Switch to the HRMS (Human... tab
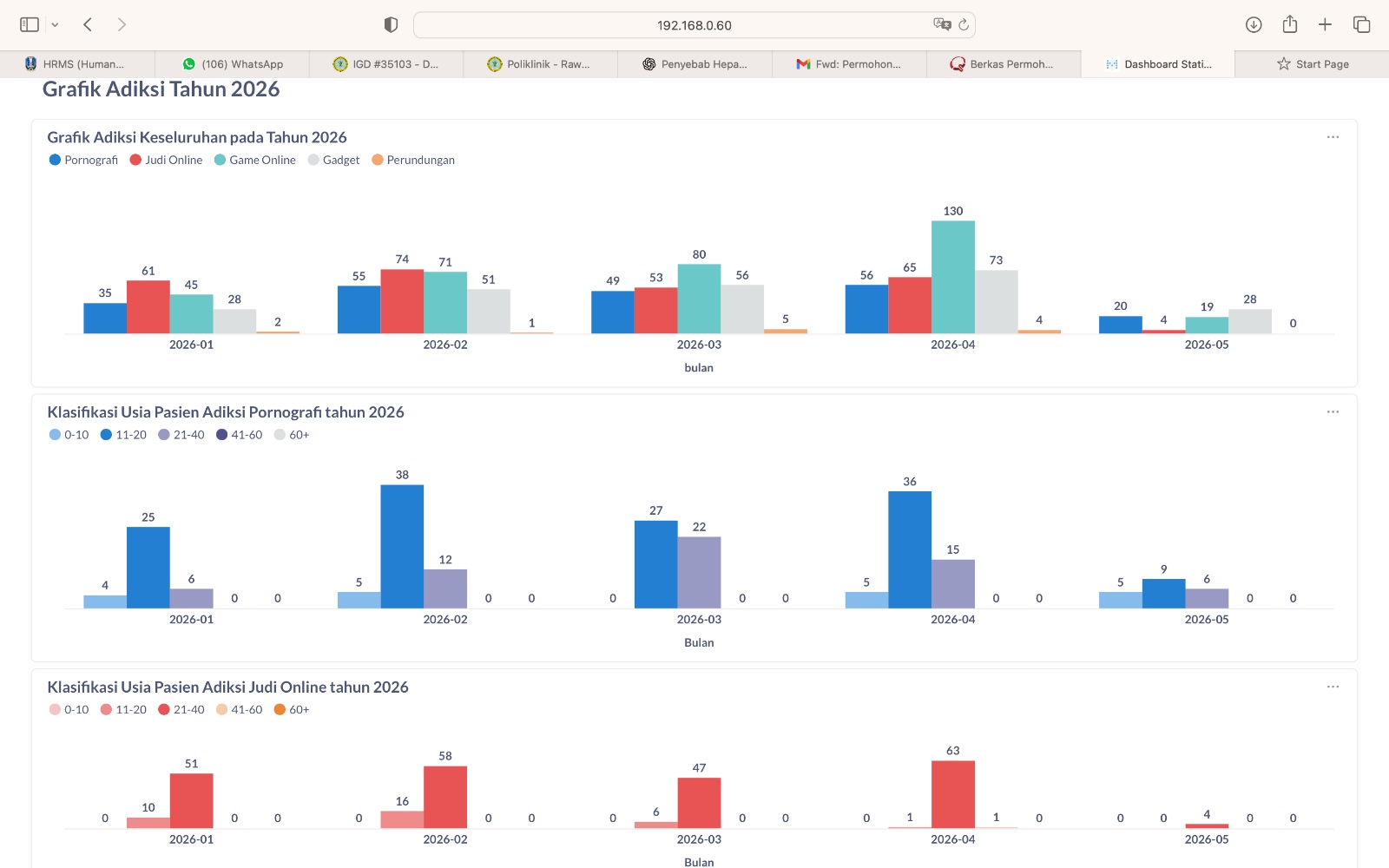The image size is (1389, 868). pos(77,64)
